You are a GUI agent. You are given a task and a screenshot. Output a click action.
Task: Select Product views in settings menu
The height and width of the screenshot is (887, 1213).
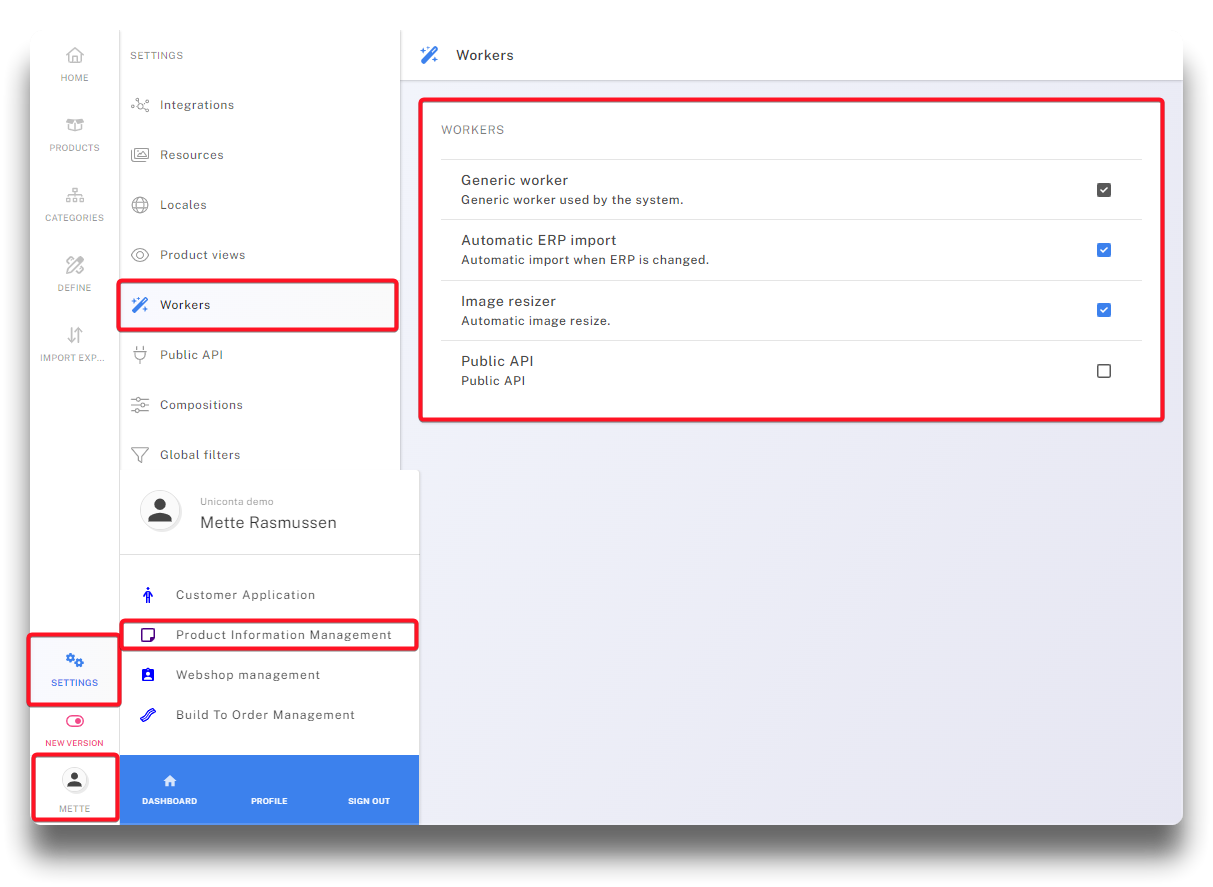pos(202,255)
